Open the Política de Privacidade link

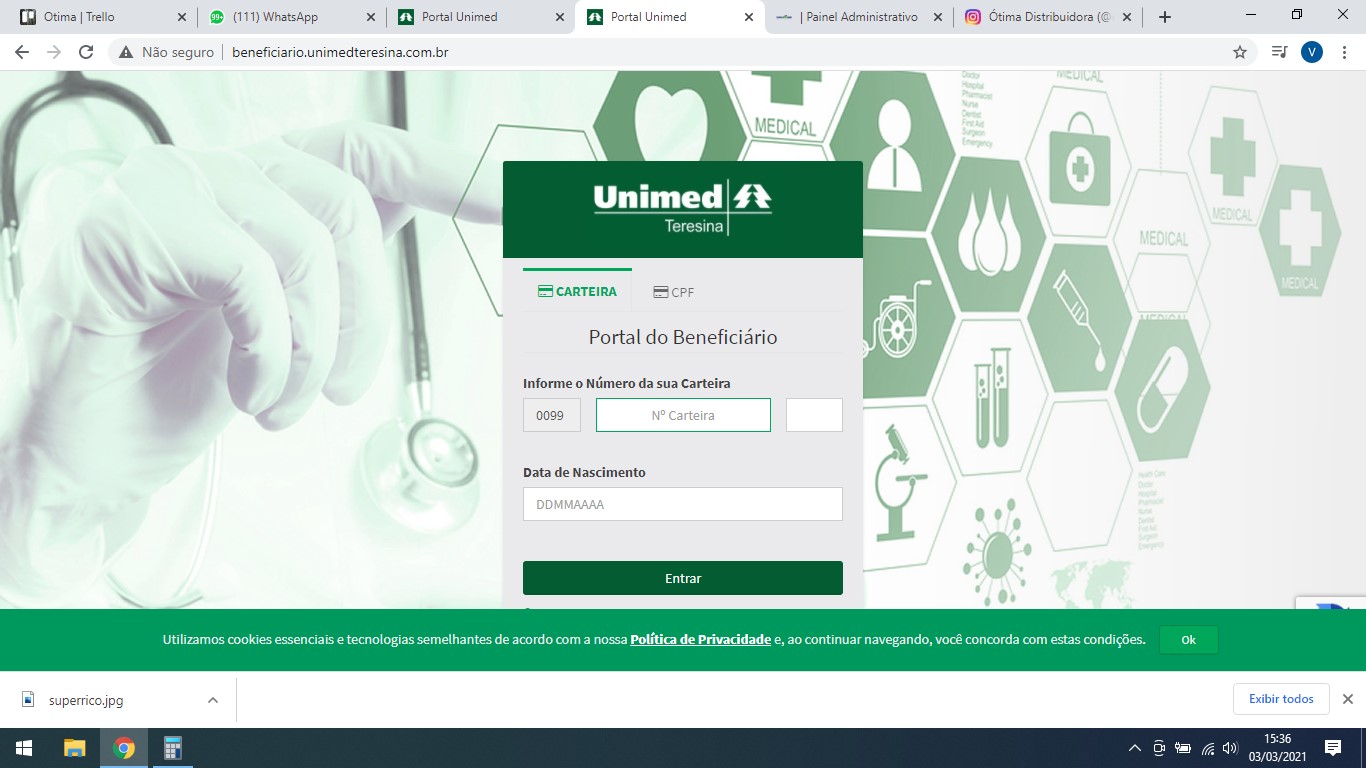[x=700, y=640]
